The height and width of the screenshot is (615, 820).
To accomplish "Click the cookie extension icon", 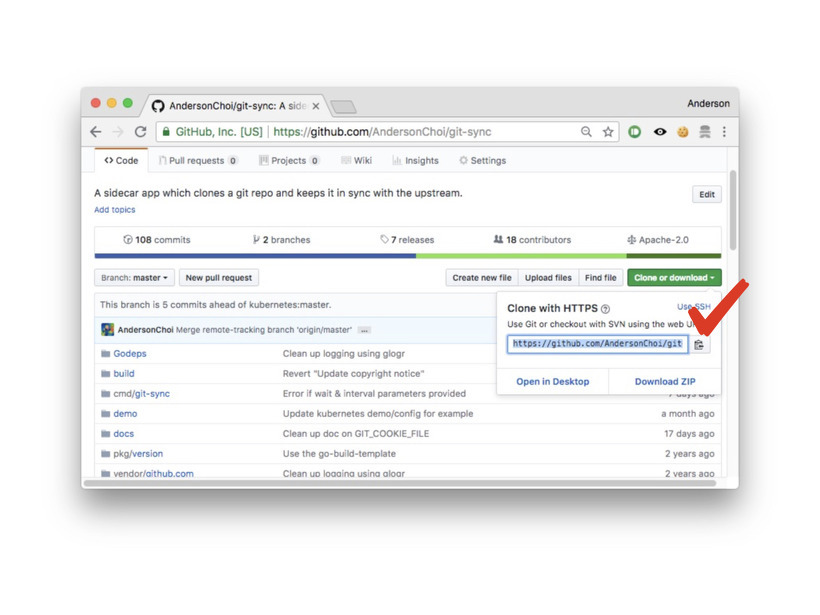I will point(682,132).
